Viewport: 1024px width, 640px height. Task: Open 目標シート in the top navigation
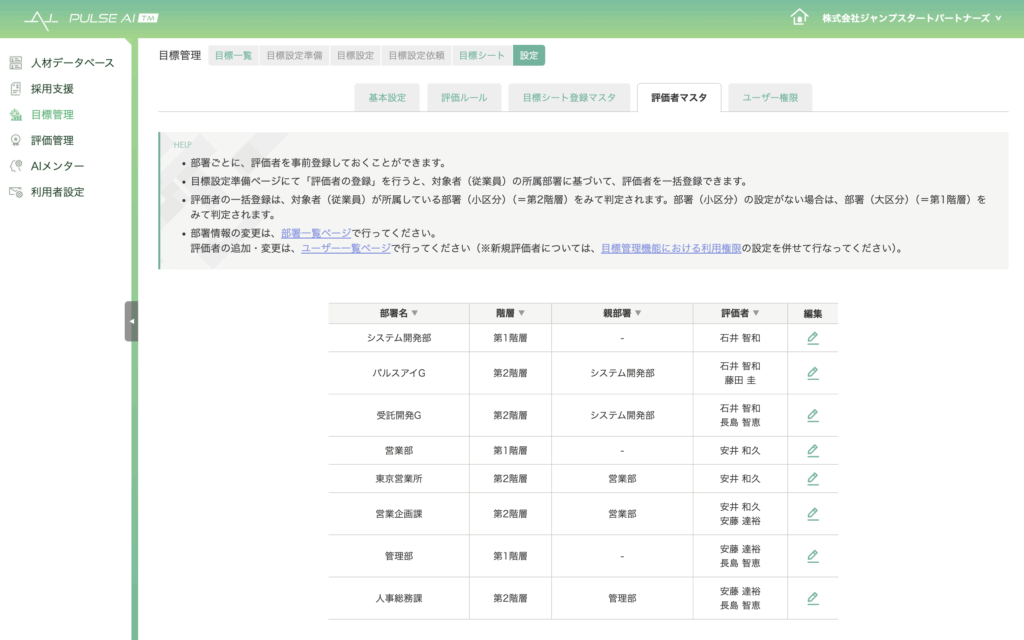click(482, 56)
